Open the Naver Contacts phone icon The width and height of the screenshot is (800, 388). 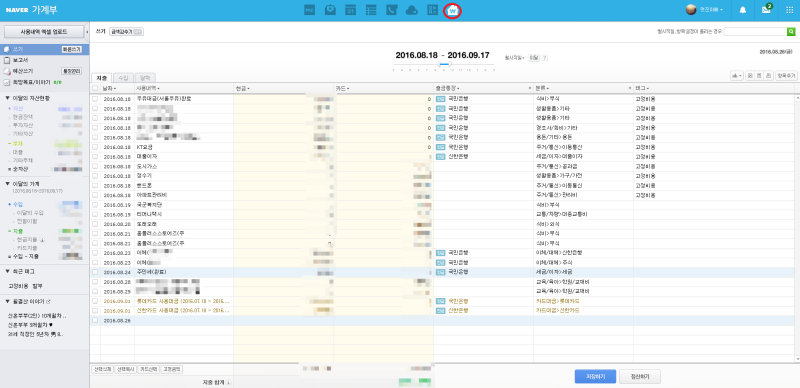pyautogui.click(x=392, y=10)
